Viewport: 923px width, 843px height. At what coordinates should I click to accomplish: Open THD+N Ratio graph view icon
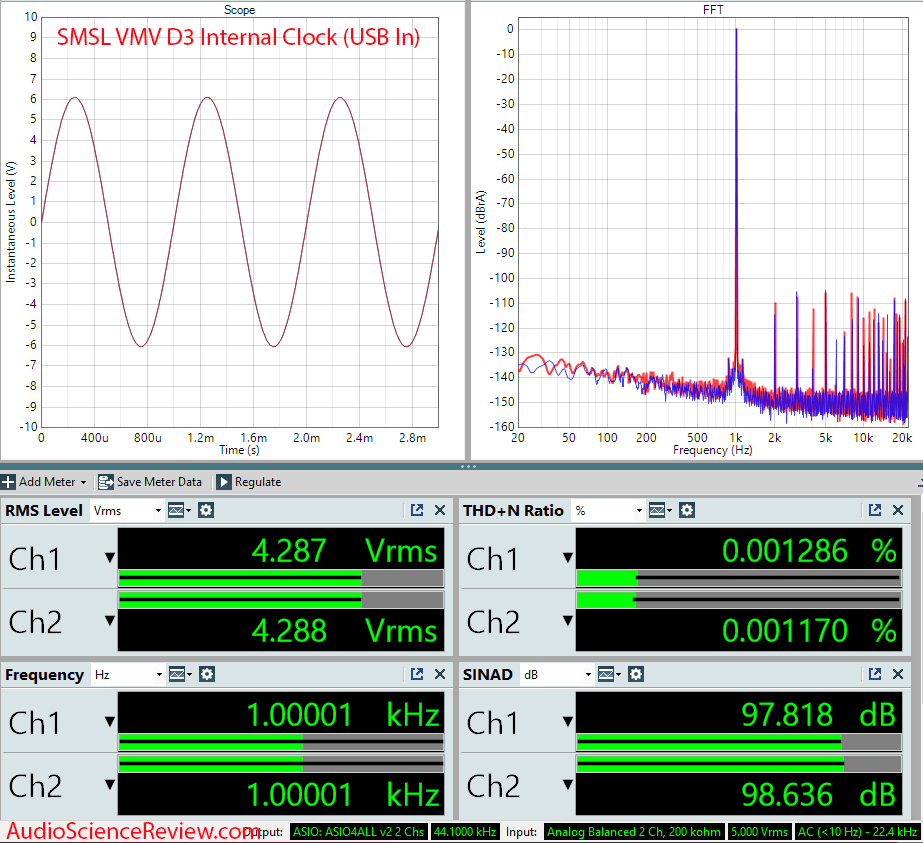[x=660, y=510]
